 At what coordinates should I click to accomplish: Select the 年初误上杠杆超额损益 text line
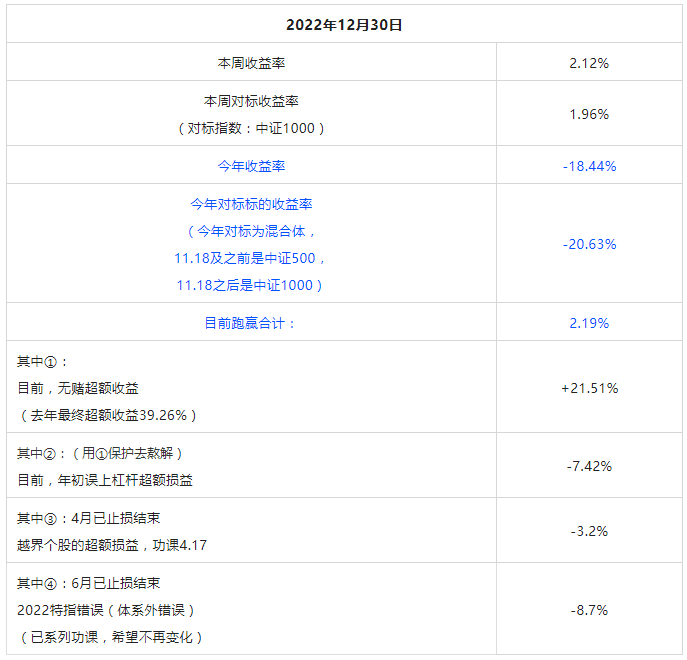[105, 480]
